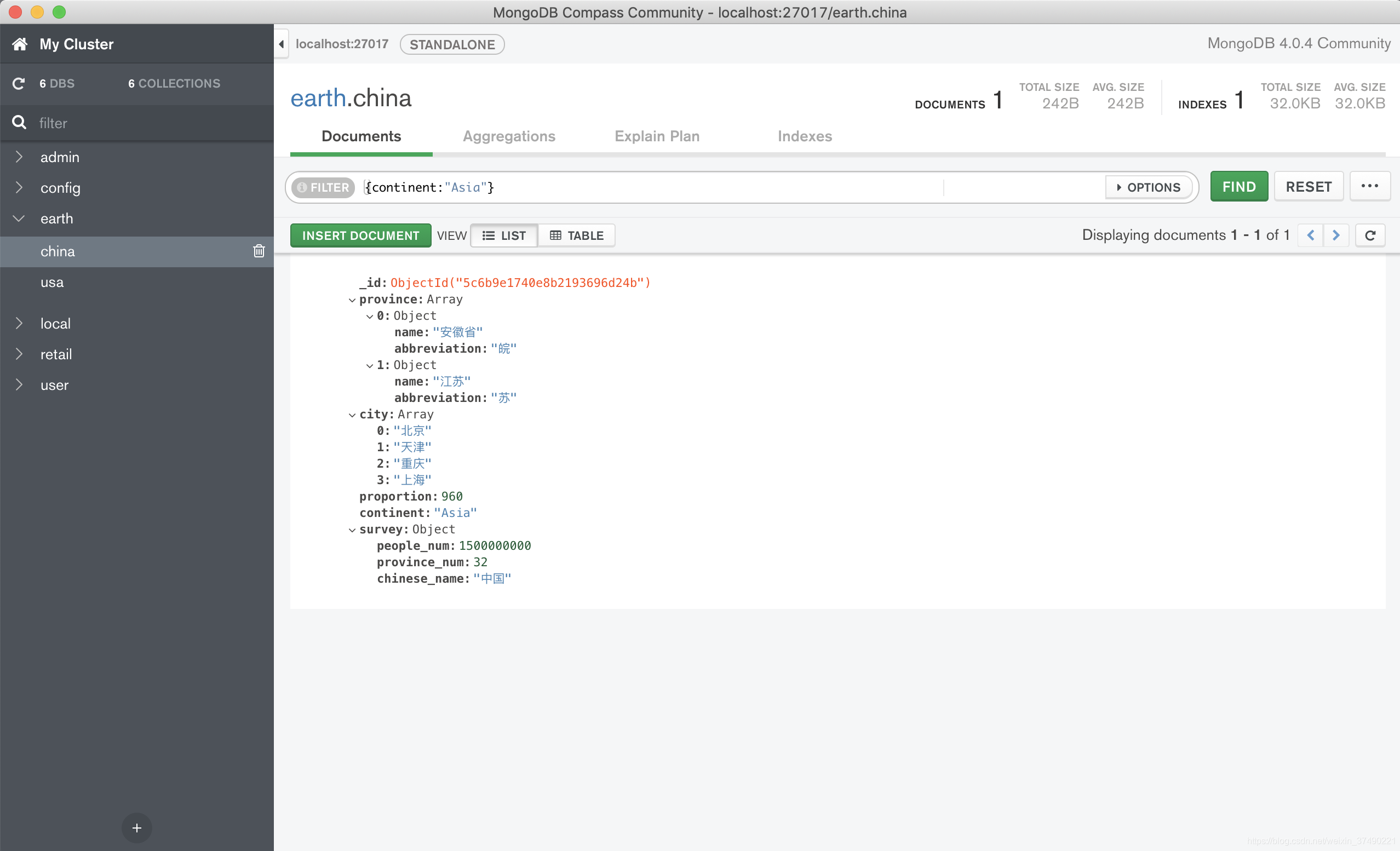1400x851 pixels.
Task: Click into the query filter field
Action: (653, 187)
